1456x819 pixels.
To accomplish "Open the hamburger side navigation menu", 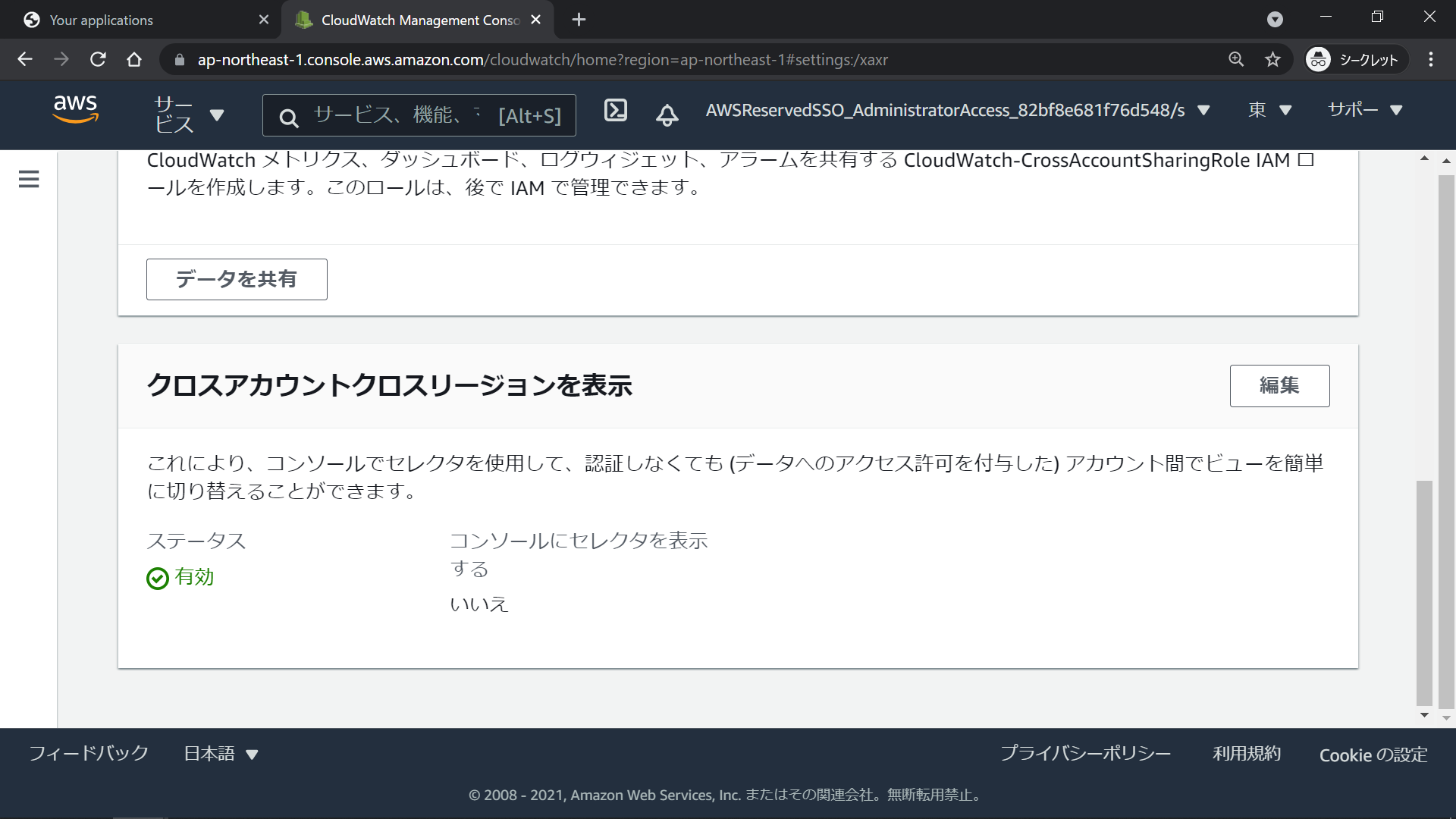I will (x=29, y=179).
